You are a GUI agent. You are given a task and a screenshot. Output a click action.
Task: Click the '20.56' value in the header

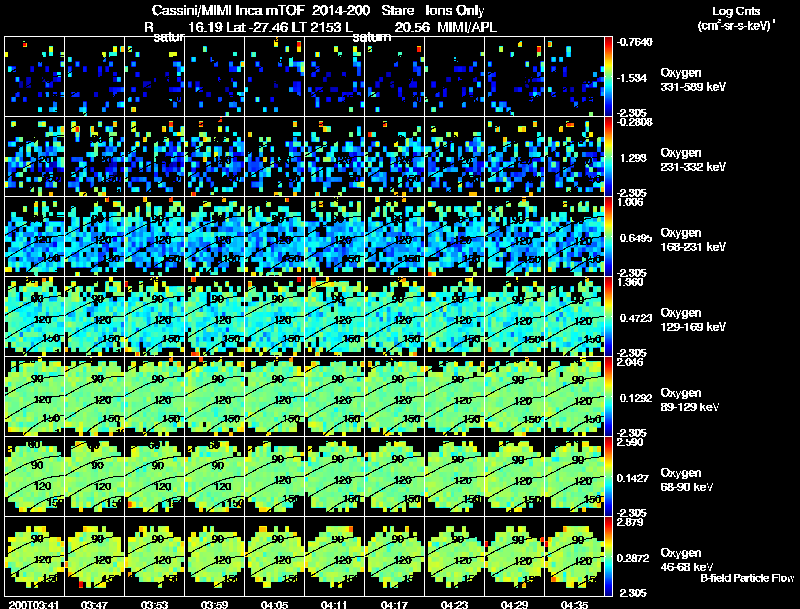tap(412, 27)
